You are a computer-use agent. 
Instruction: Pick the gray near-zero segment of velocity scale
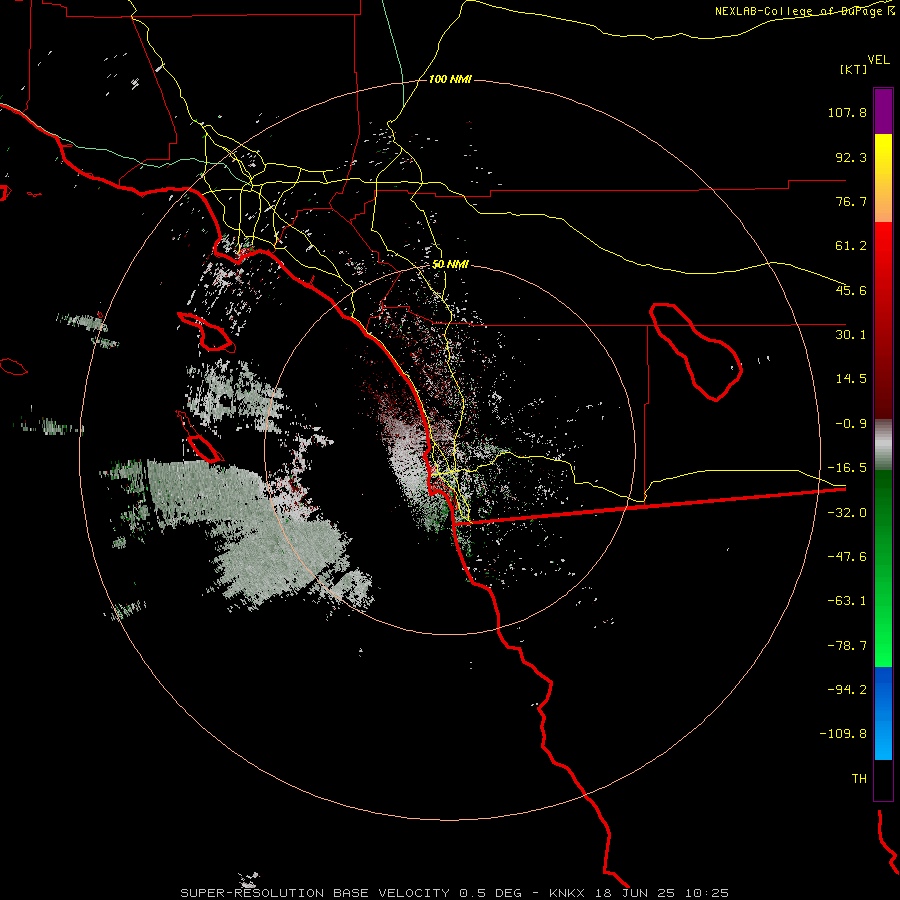tap(883, 445)
